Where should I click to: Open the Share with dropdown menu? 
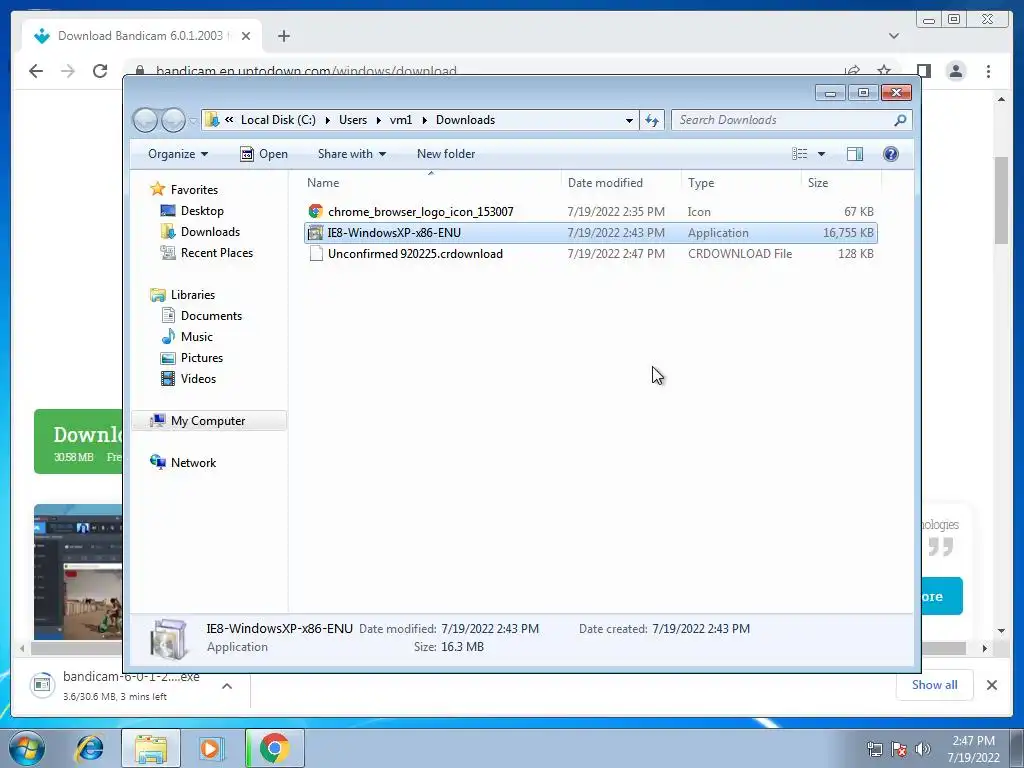pos(351,153)
